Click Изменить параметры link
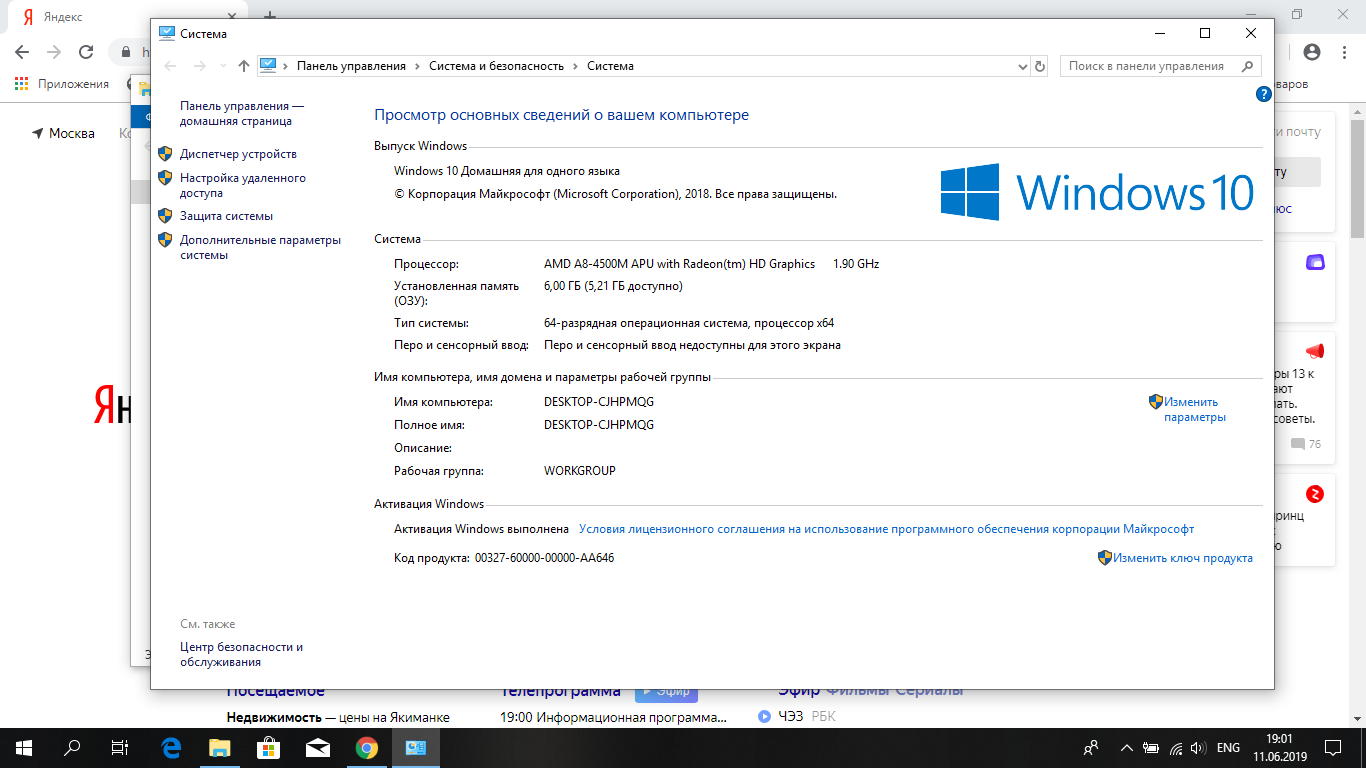The width and height of the screenshot is (1366, 768). (x=1195, y=409)
